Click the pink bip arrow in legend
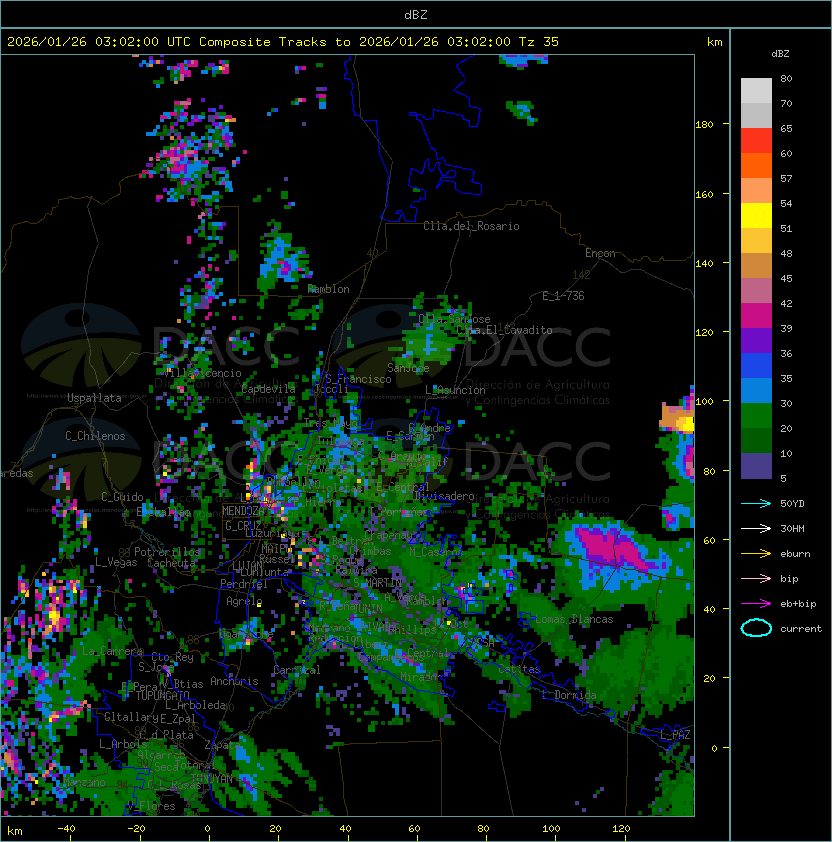Viewport: 832px width, 842px height. point(756,578)
